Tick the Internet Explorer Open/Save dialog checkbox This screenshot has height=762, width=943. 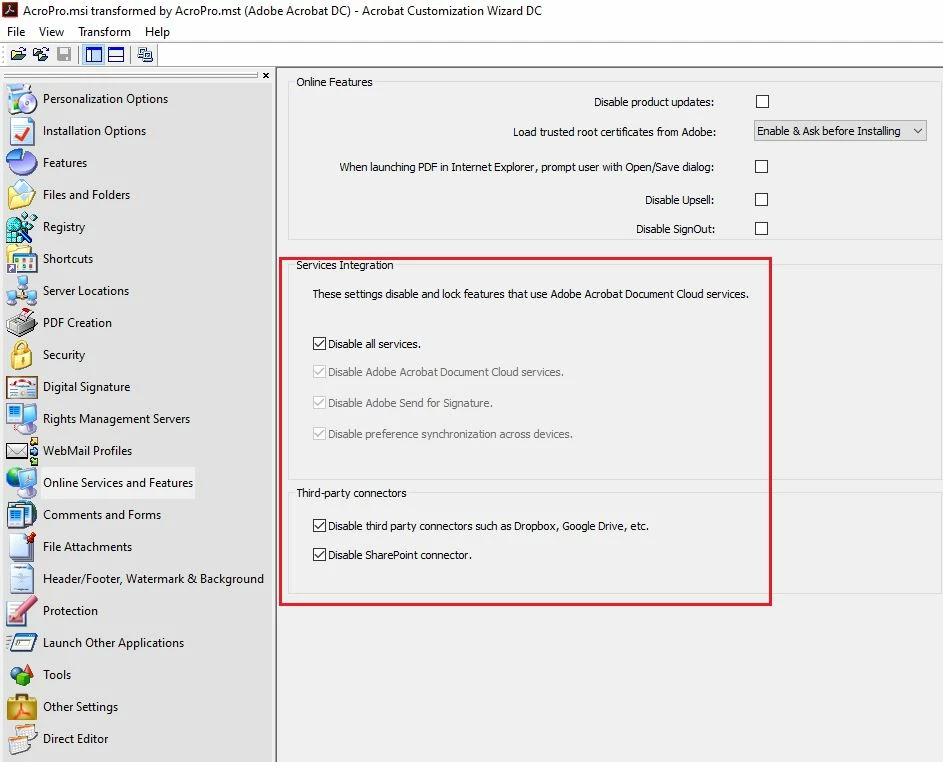pyautogui.click(x=761, y=167)
